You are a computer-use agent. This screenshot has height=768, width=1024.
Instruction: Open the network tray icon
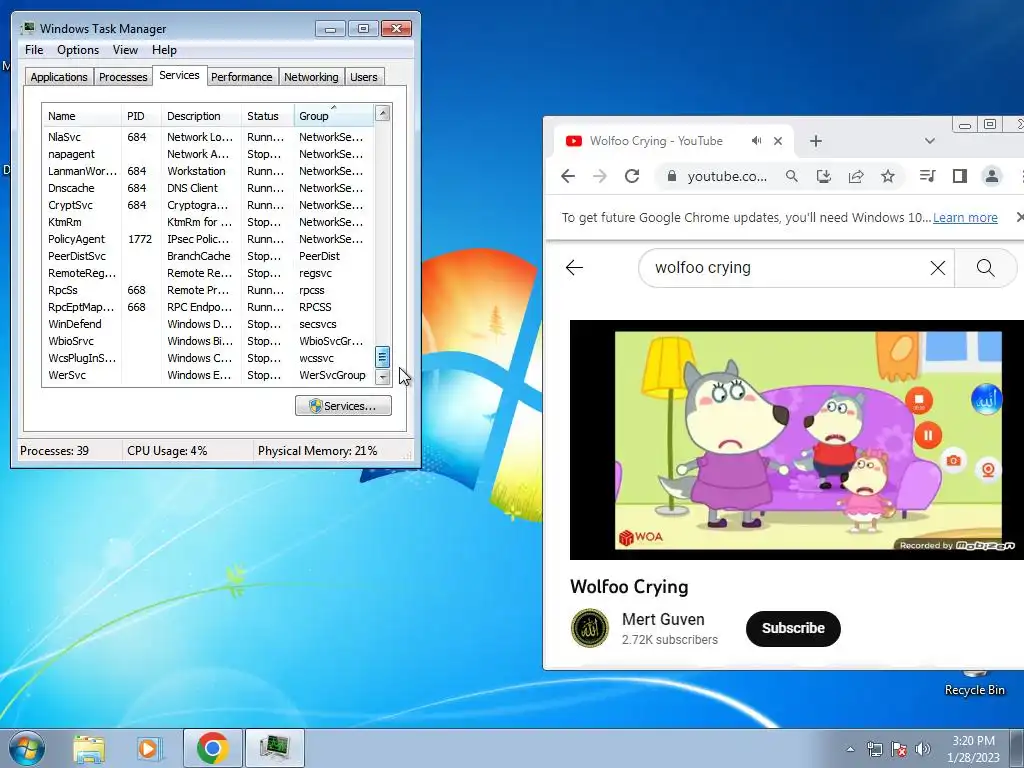pyautogui.click(x=874, y=749)
